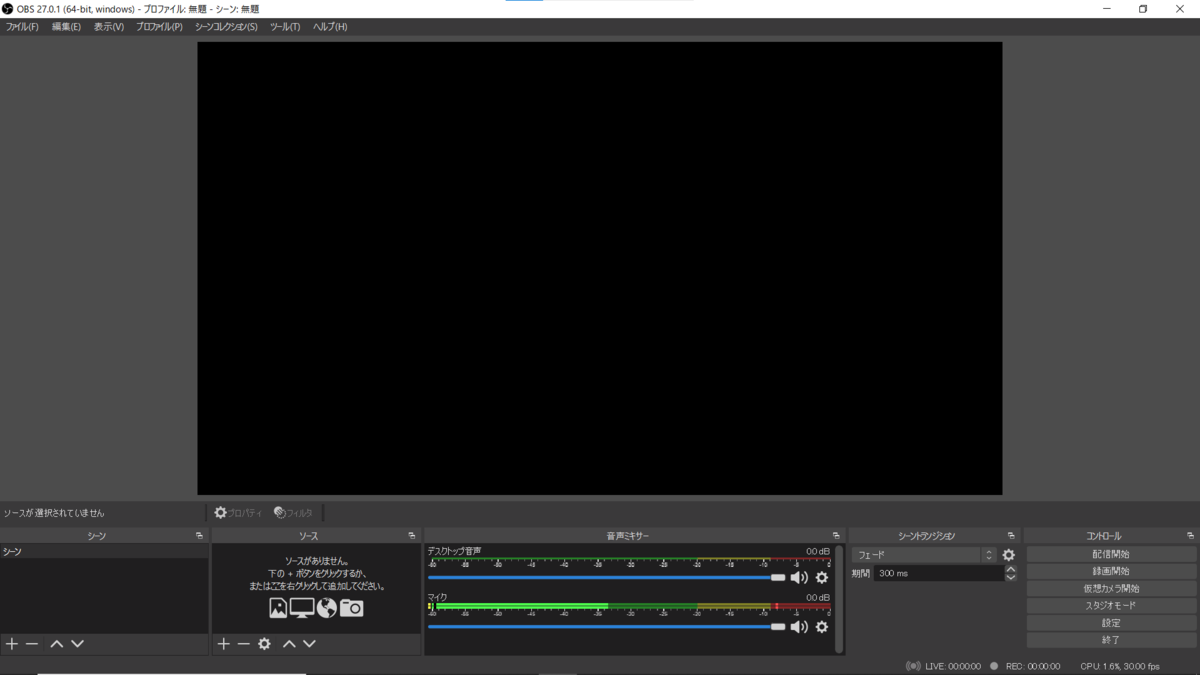Click the display capture monitor icon

tap(302, 608)
